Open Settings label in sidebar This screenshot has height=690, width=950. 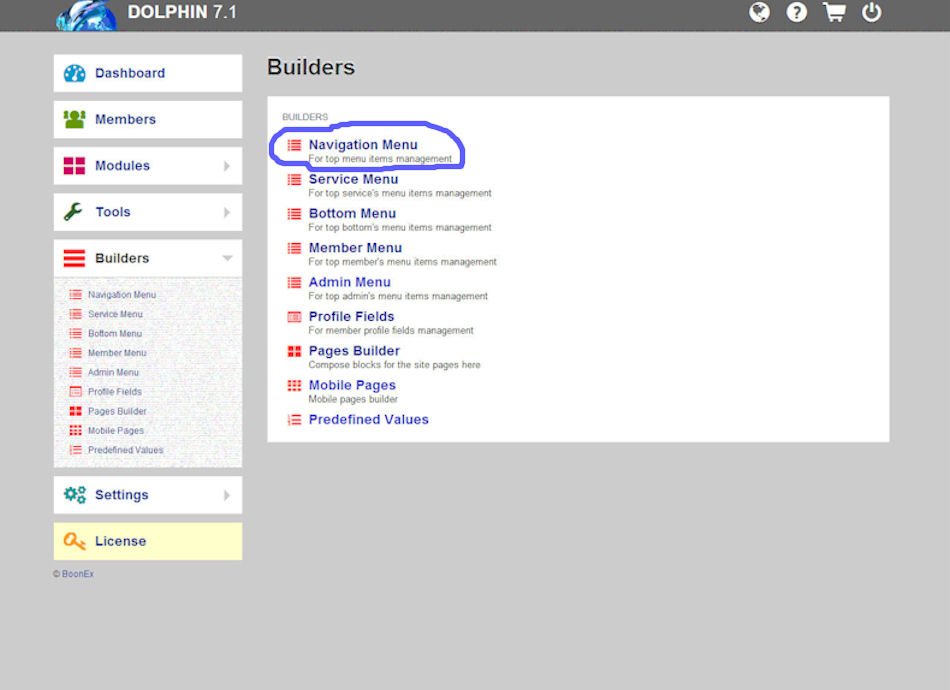[122, 495]
